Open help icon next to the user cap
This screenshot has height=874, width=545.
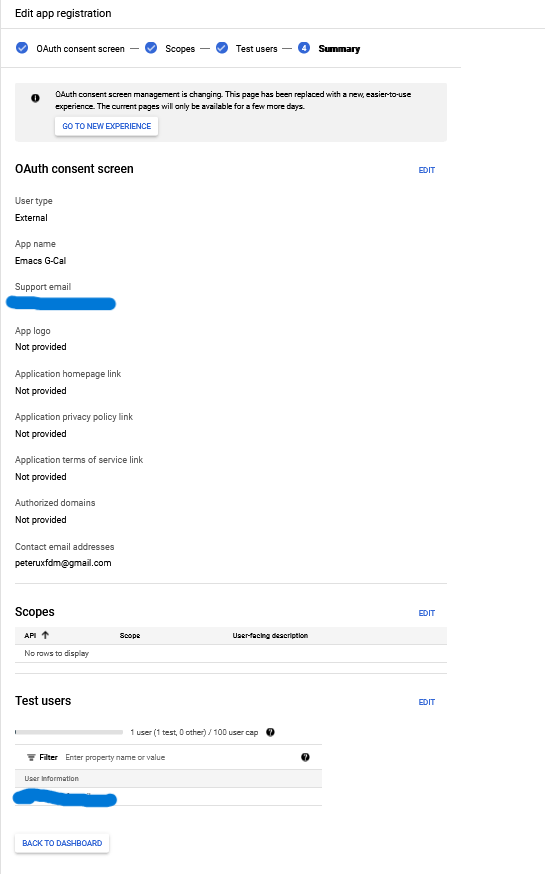(270, 732)
